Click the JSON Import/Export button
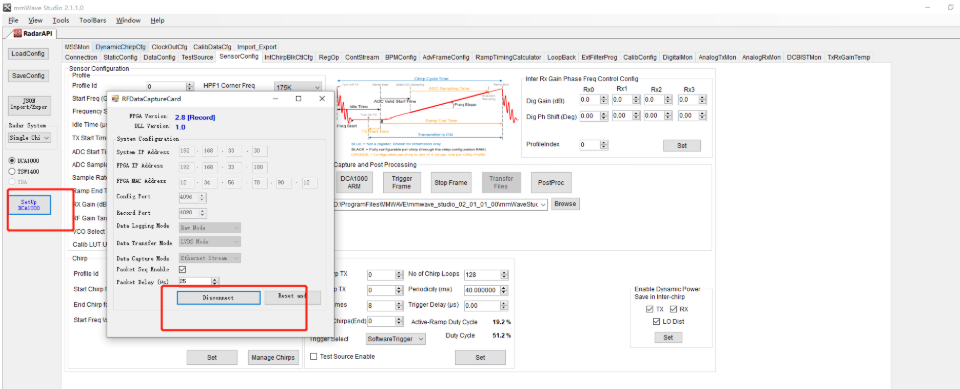This screenshot has width=960, height=389. [29, 105]
